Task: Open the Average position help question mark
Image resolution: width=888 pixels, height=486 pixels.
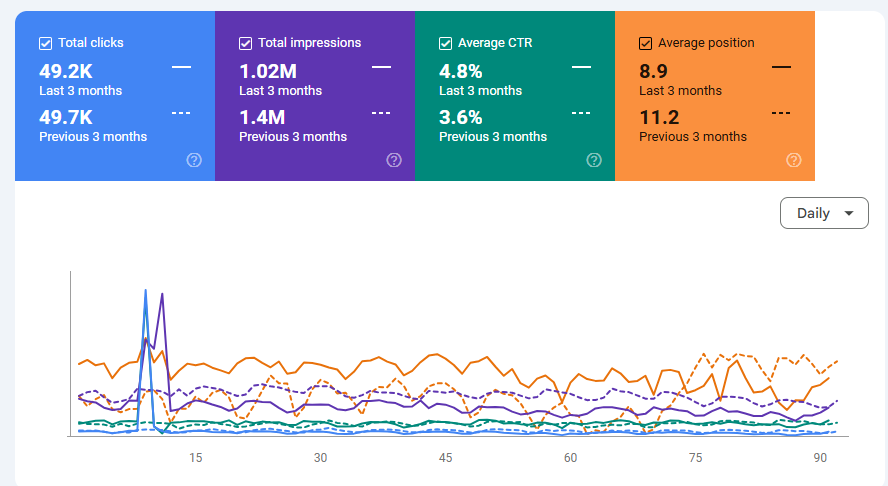Action: click(x=794, y=160)
